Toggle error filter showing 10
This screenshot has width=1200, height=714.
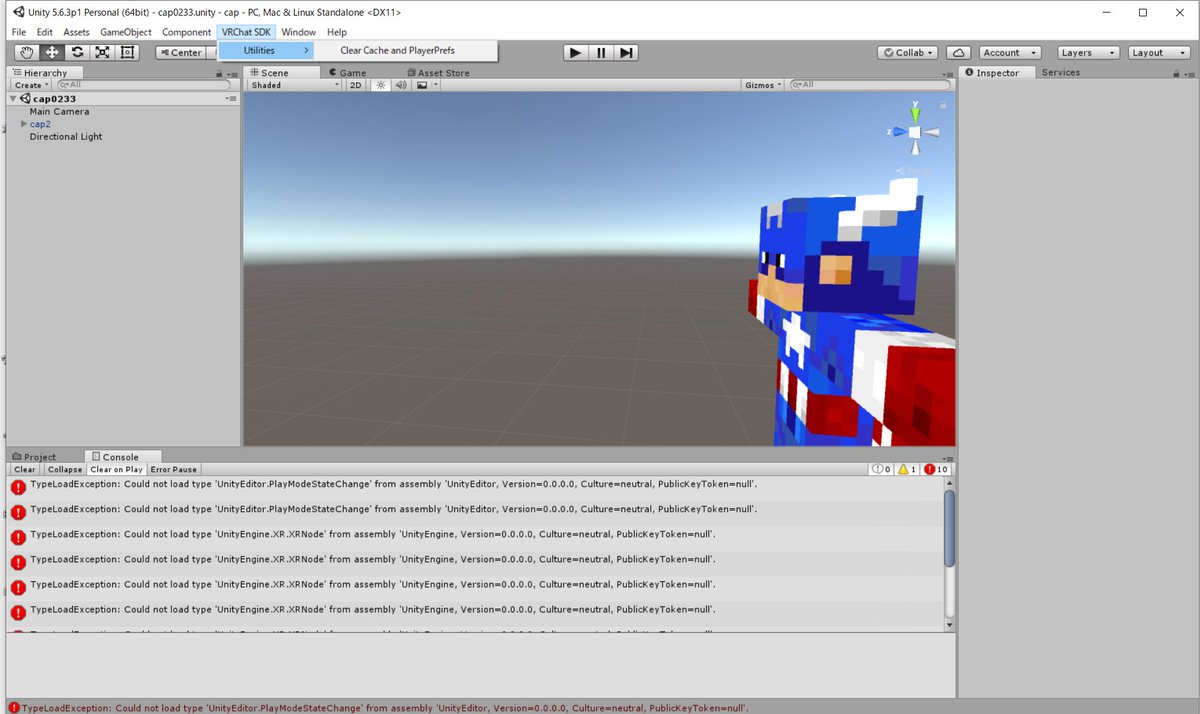(936, 469)
